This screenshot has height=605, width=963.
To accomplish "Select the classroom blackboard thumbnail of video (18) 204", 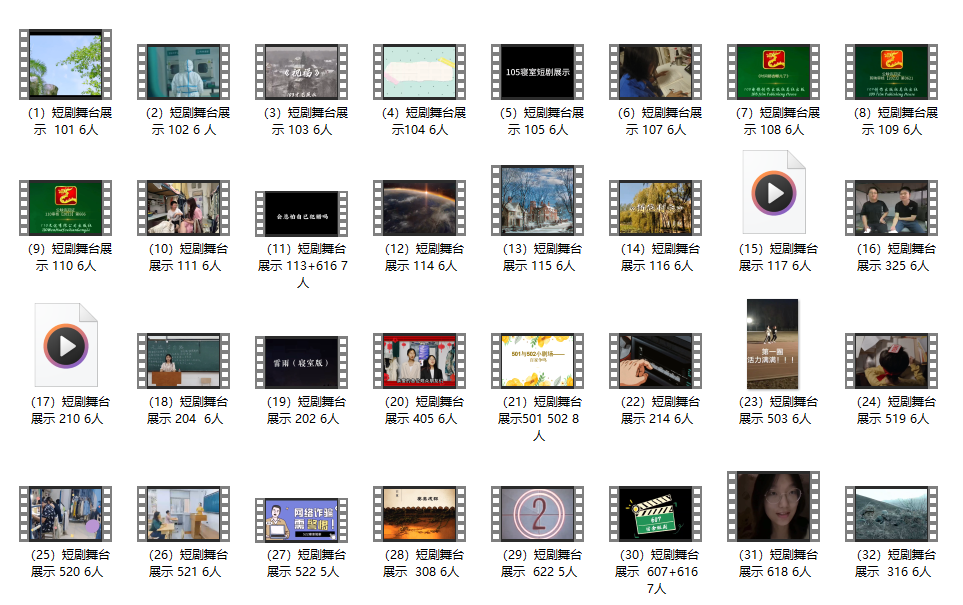I will pyautogui.click(x=183, y=362).
